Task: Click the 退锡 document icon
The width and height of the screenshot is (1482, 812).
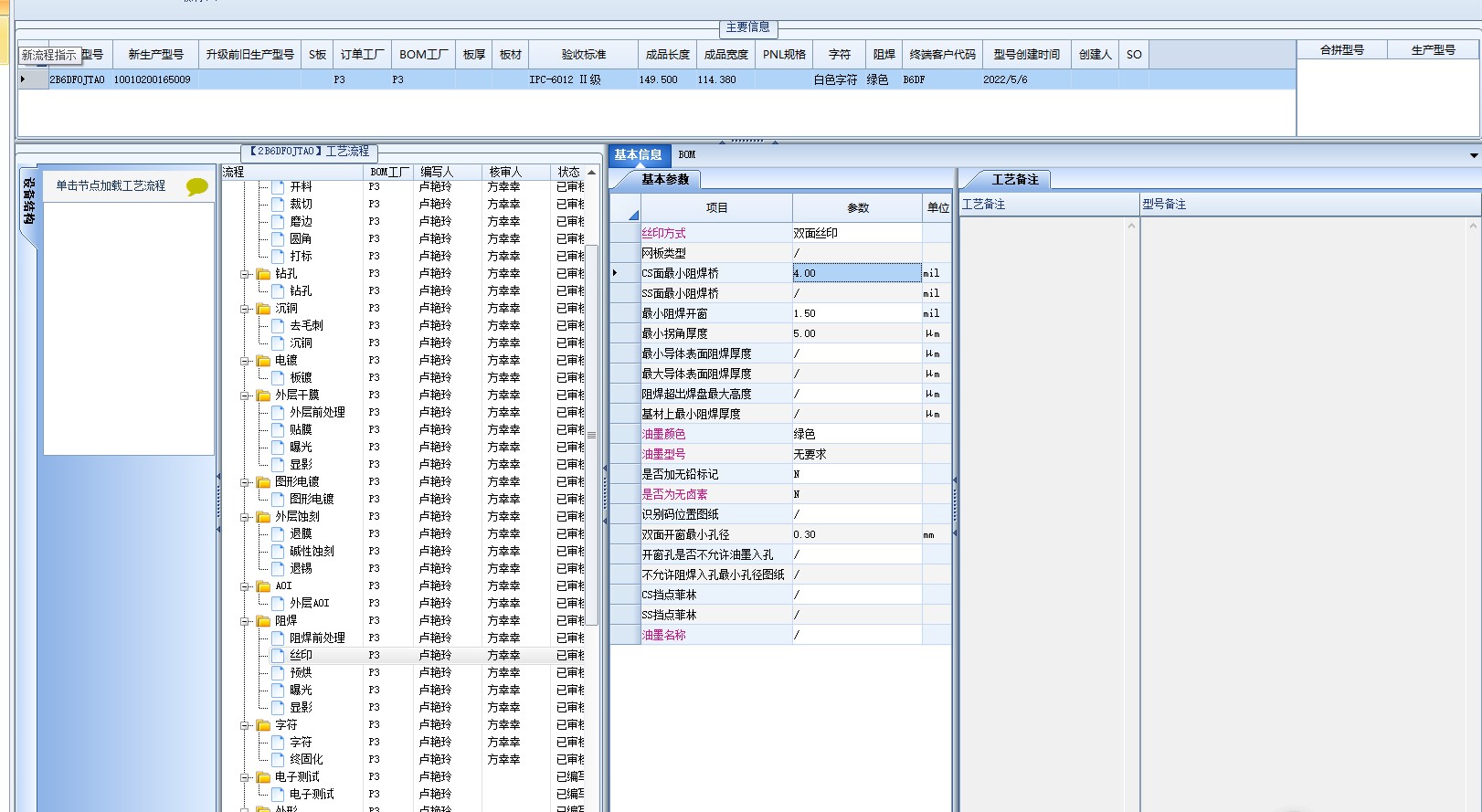Action: [x=278, y=568]
